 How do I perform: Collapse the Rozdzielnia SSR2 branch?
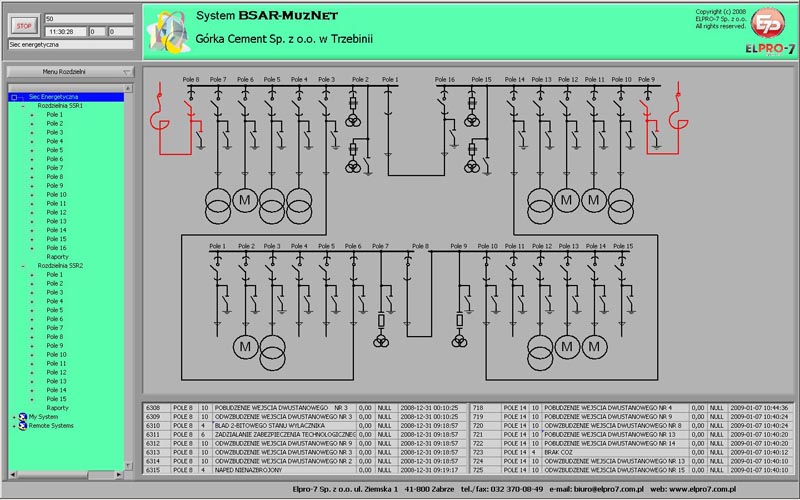pyautogui.click(x=23, y=266)
